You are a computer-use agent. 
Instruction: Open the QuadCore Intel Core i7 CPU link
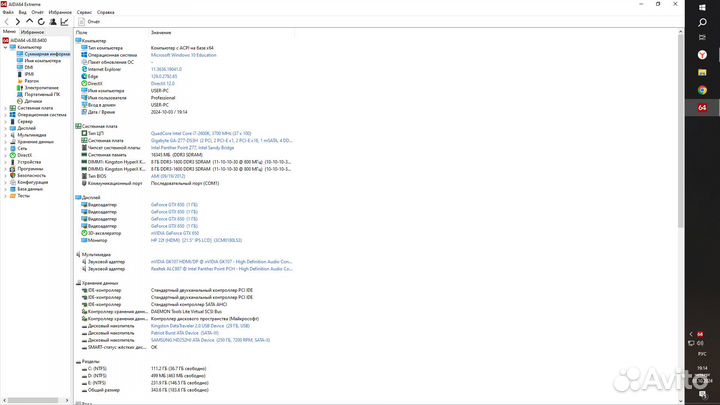(201, 133)
